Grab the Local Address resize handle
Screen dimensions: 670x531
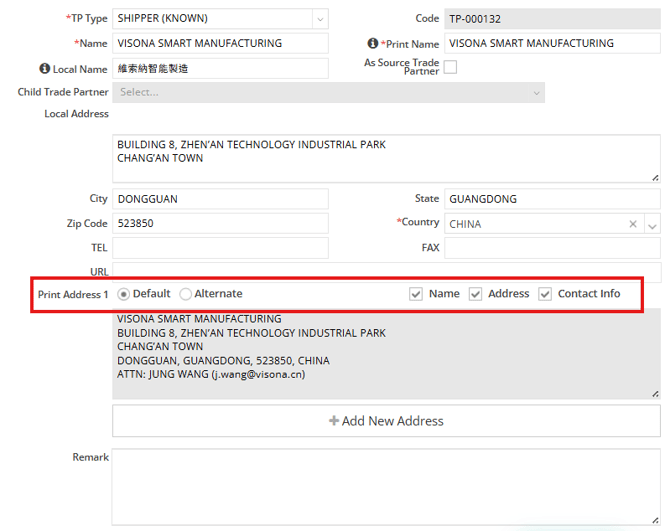(655, 178)
